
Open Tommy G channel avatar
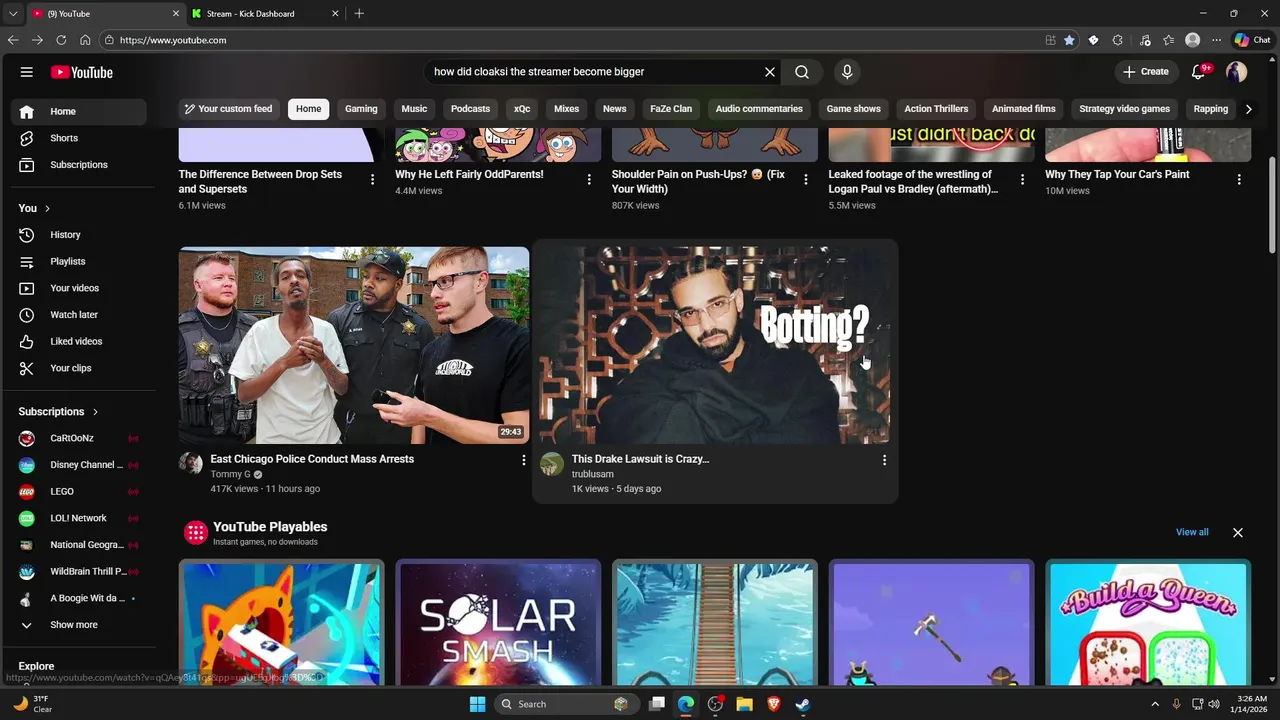pyautogui.click(x=190, y=464)
